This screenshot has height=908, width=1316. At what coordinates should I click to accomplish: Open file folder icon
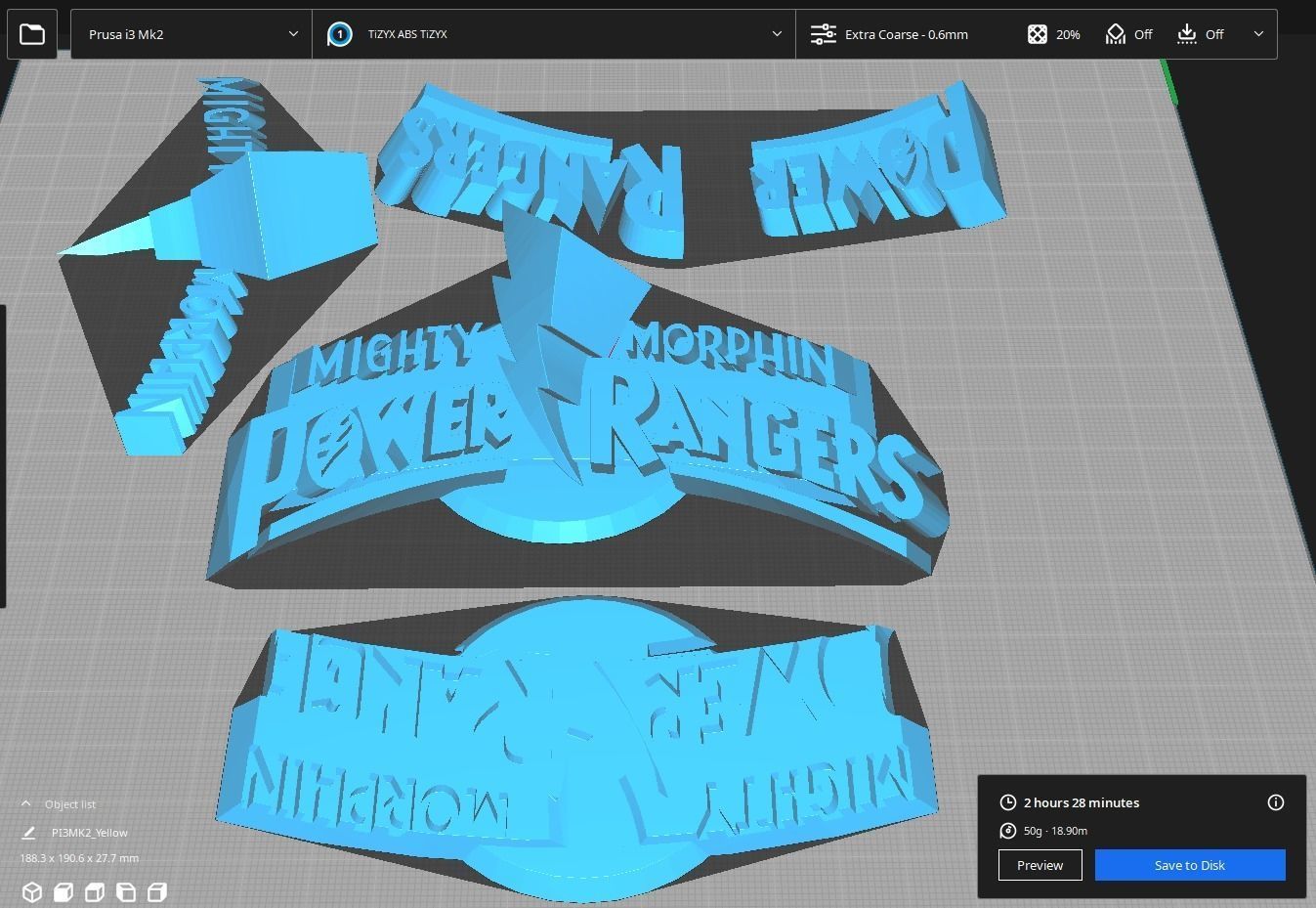pyautogui.click(x=32, y=34)
